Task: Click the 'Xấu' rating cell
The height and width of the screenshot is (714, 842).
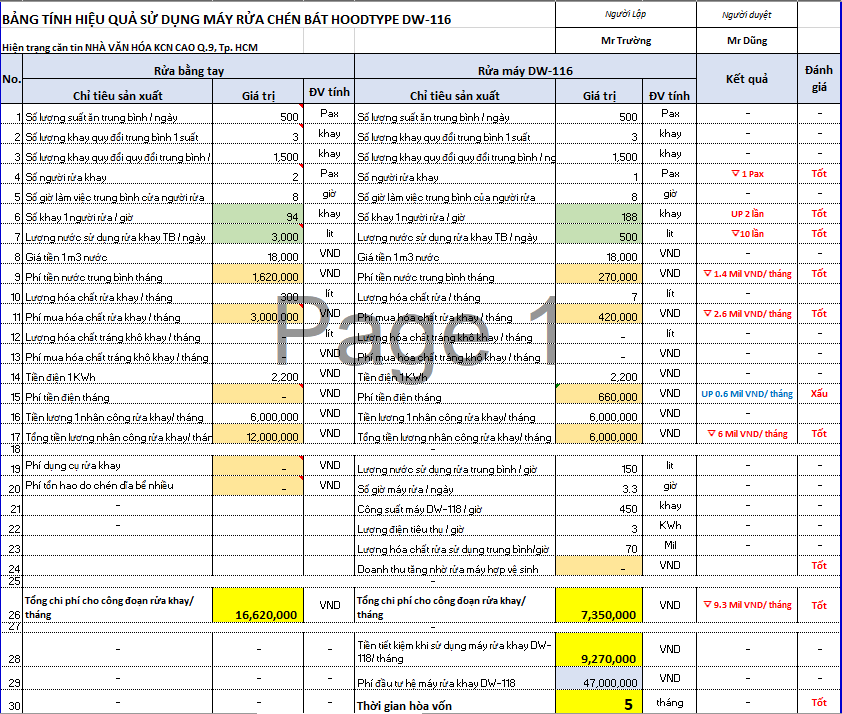Action: [x=819, y=394]
